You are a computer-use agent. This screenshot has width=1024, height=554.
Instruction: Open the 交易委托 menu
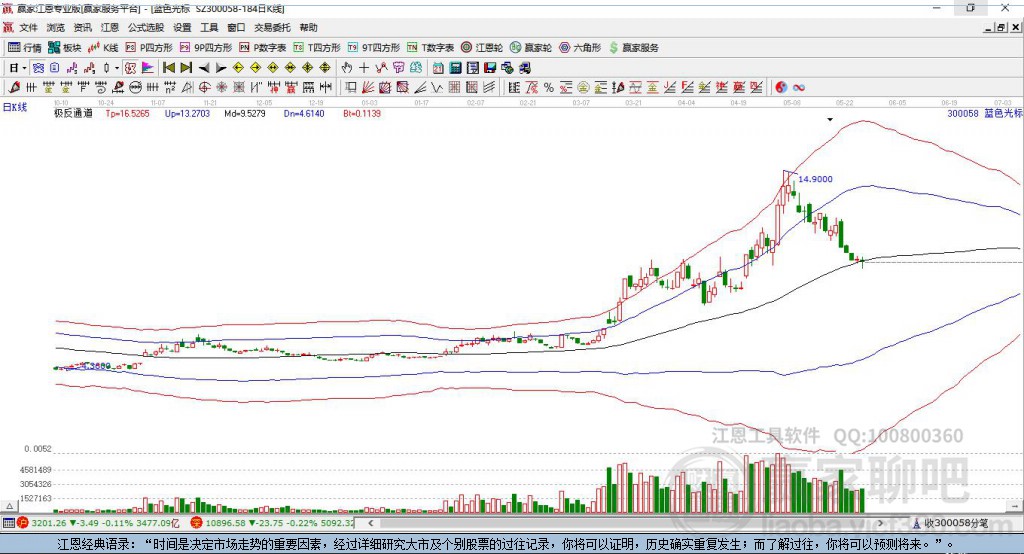272,27
